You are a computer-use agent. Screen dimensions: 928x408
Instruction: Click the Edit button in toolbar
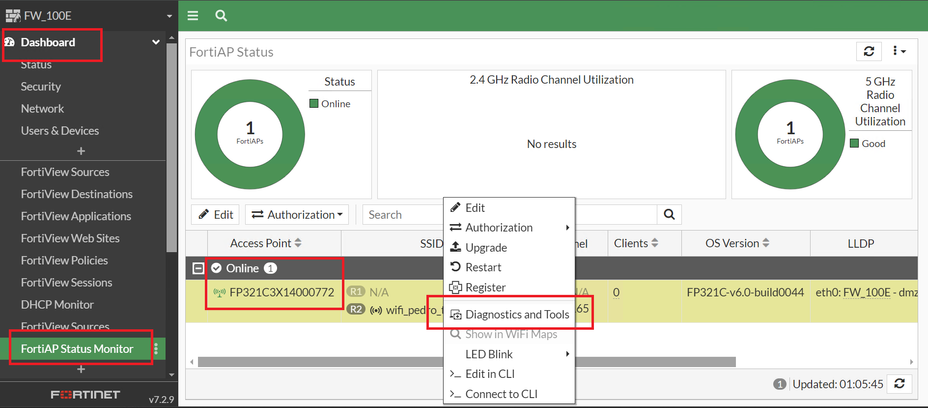[215, 214]
